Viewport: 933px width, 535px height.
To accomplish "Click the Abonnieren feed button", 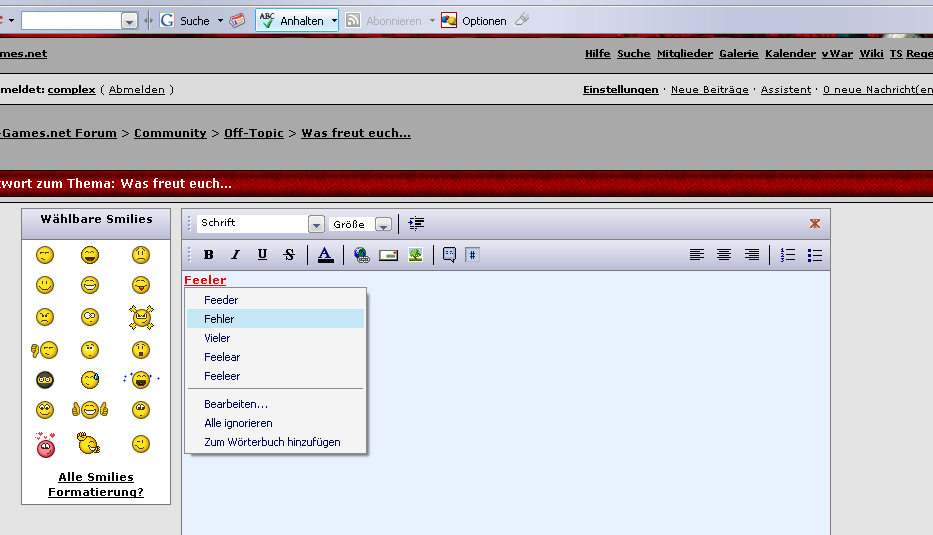I will pyautogui.click(x=384, y=21).
